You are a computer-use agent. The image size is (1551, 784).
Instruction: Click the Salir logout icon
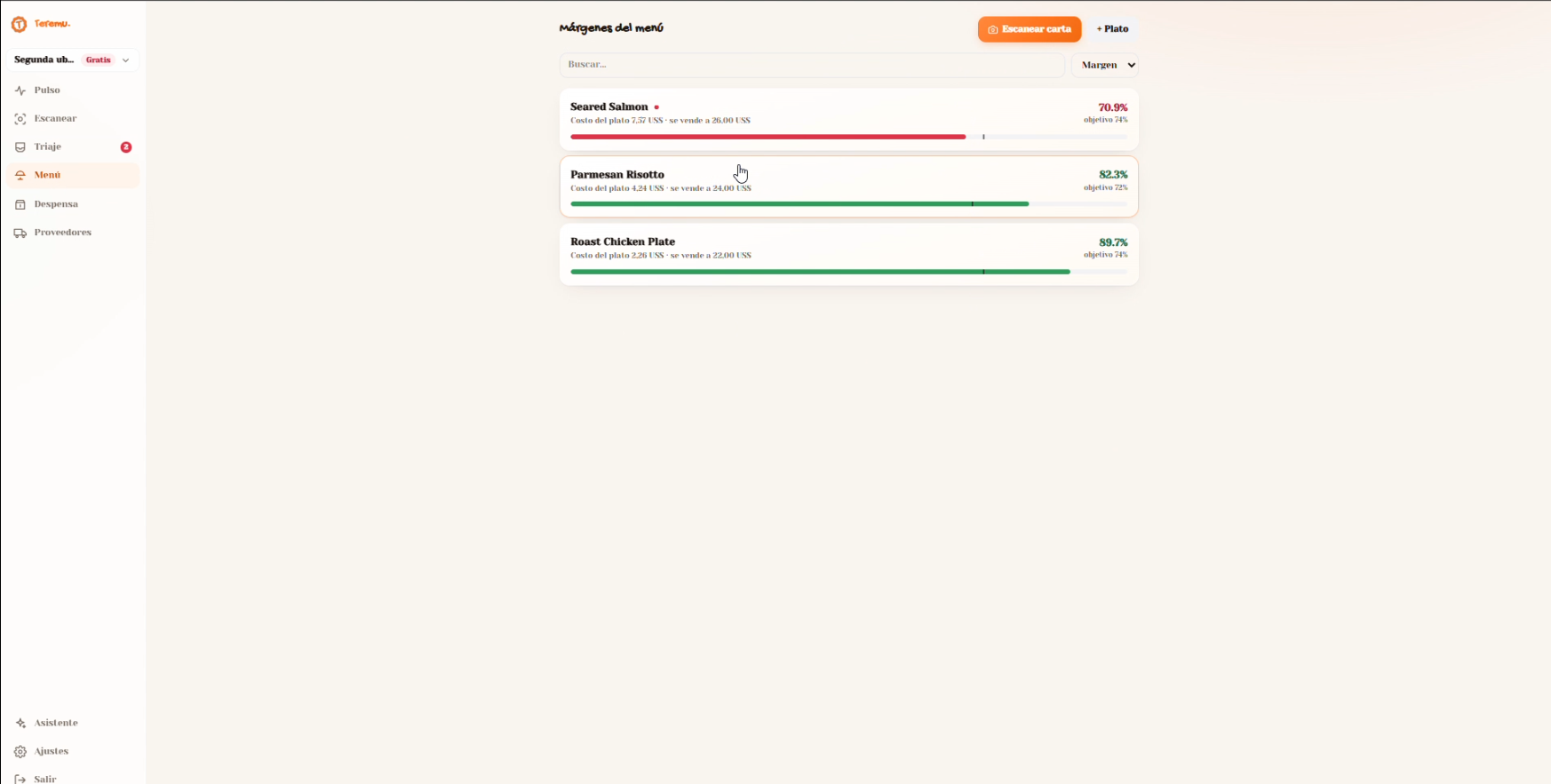pyautogui.click(x=20, y=780)
